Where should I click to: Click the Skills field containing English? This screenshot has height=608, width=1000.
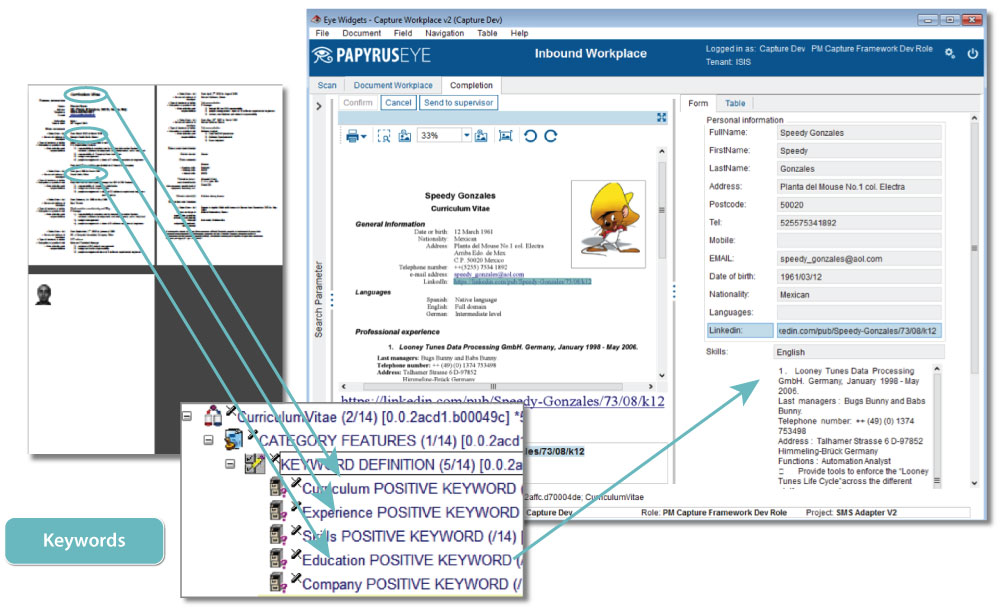[858, 352]
